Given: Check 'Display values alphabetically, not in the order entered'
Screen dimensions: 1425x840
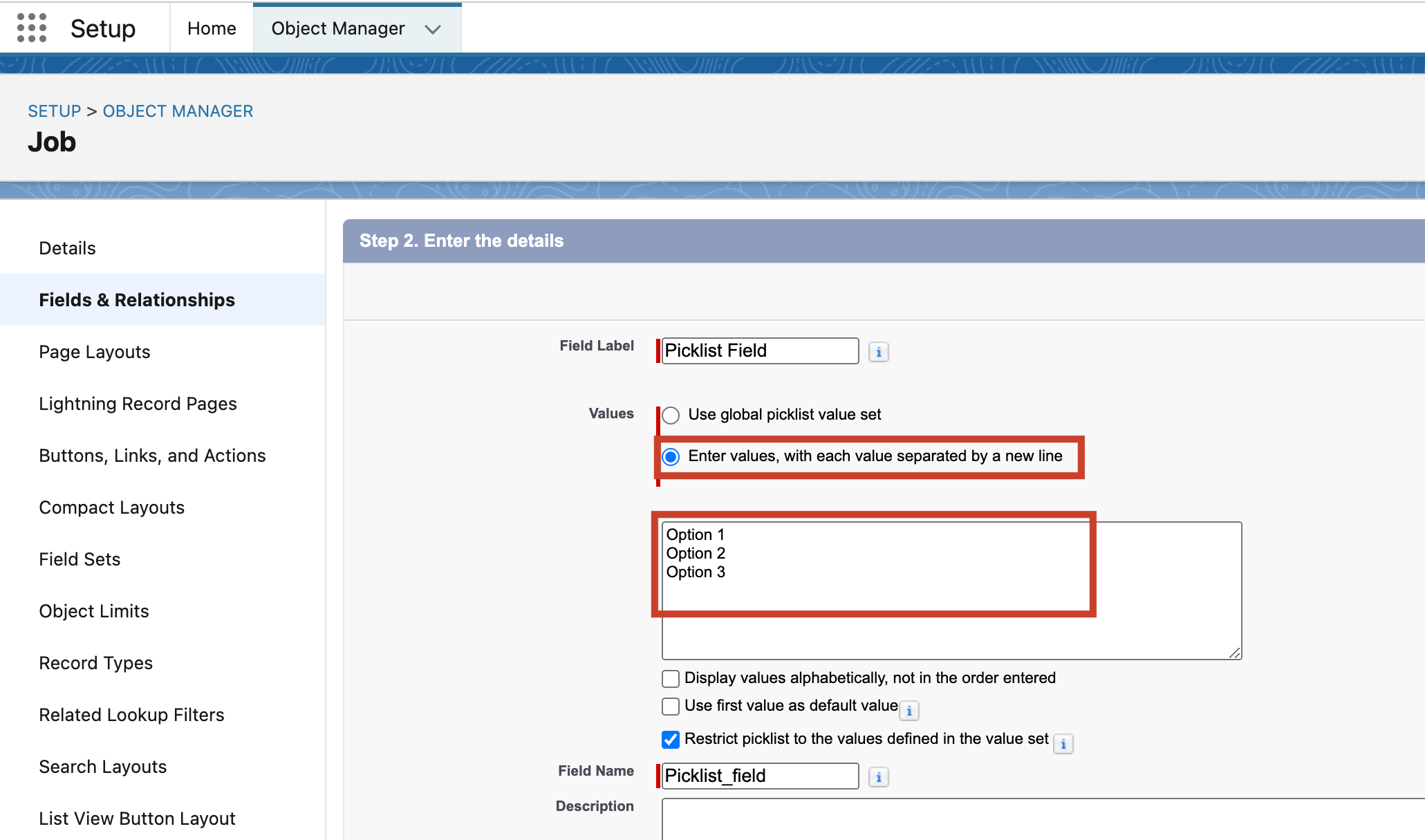Looking at the screenshot, I should click(670, 678).
